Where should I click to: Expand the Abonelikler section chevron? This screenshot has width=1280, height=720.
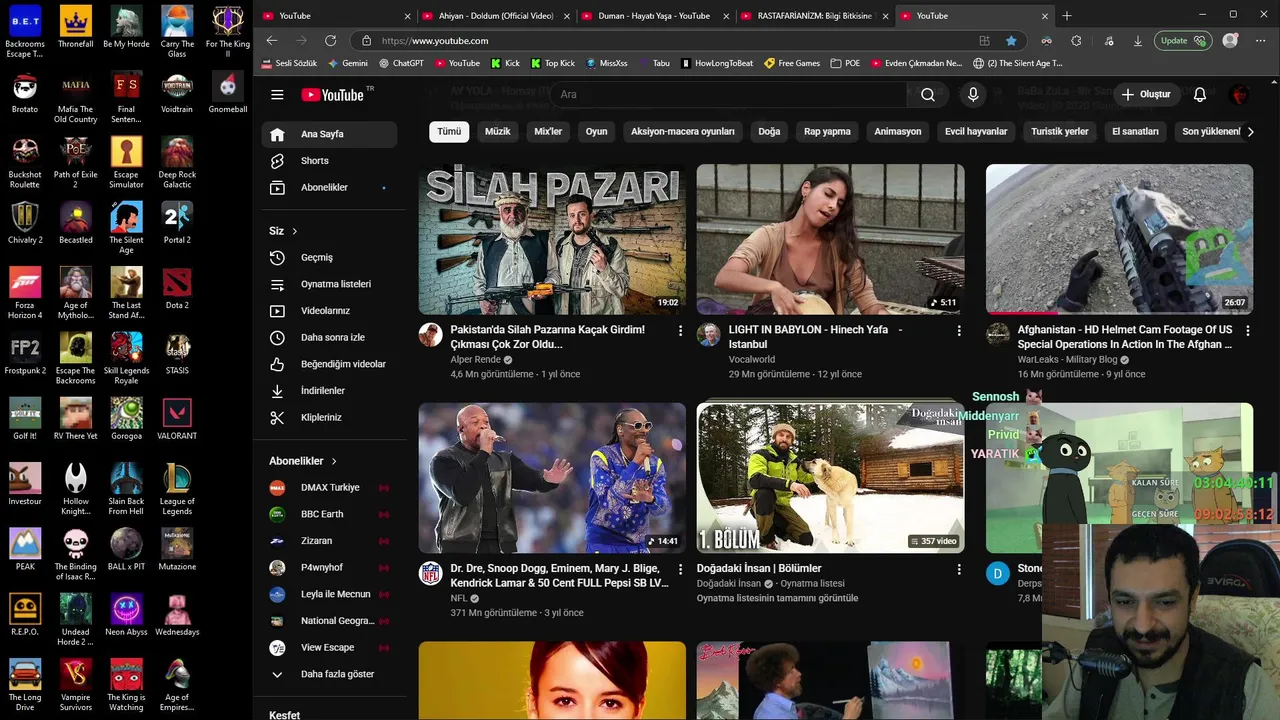coord(334,461)
